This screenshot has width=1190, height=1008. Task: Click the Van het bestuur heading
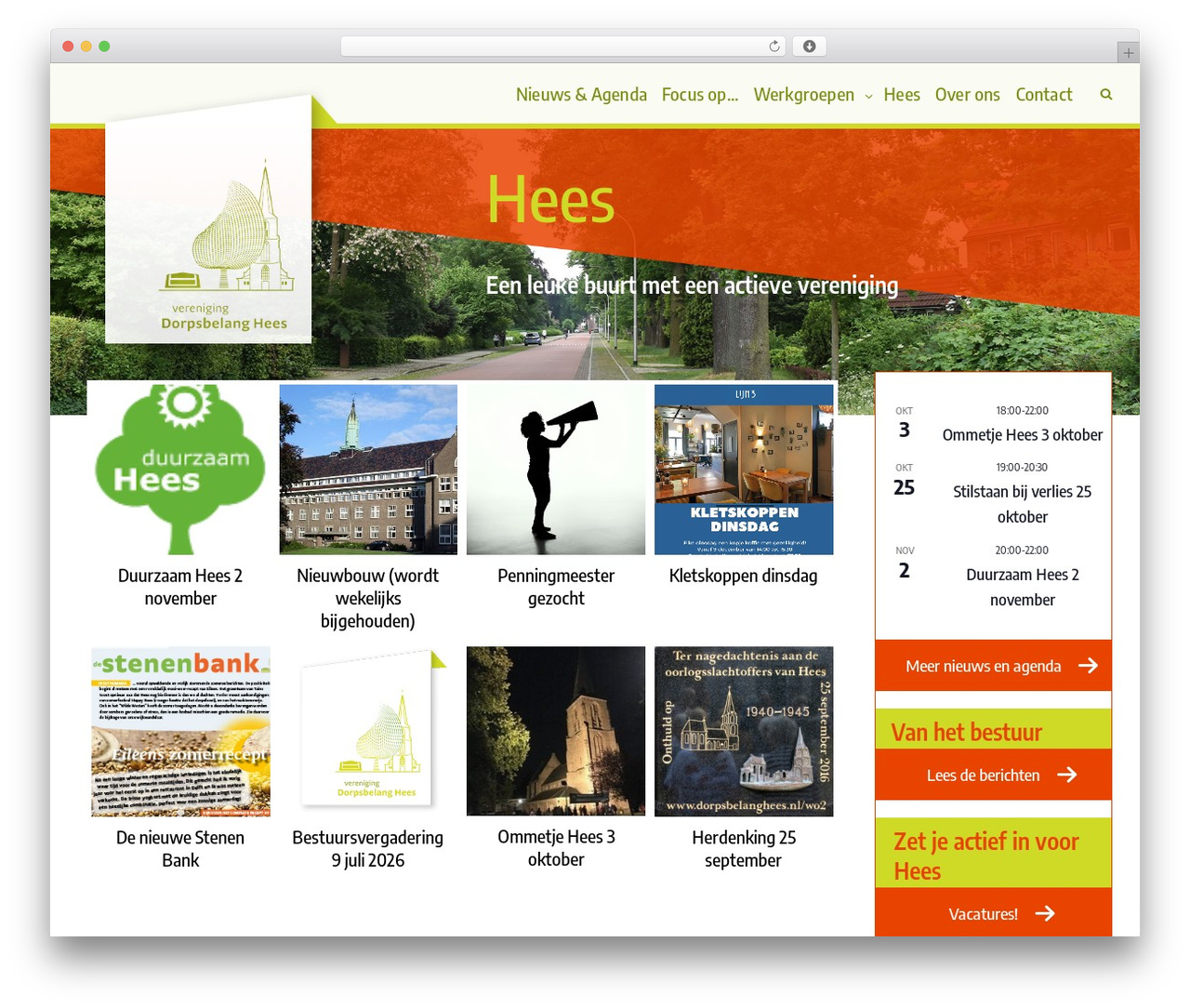966,733
